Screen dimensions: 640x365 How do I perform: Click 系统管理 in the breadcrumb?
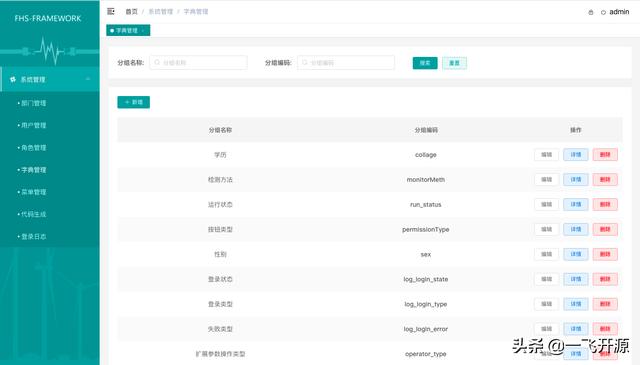(x=160, y=11)
